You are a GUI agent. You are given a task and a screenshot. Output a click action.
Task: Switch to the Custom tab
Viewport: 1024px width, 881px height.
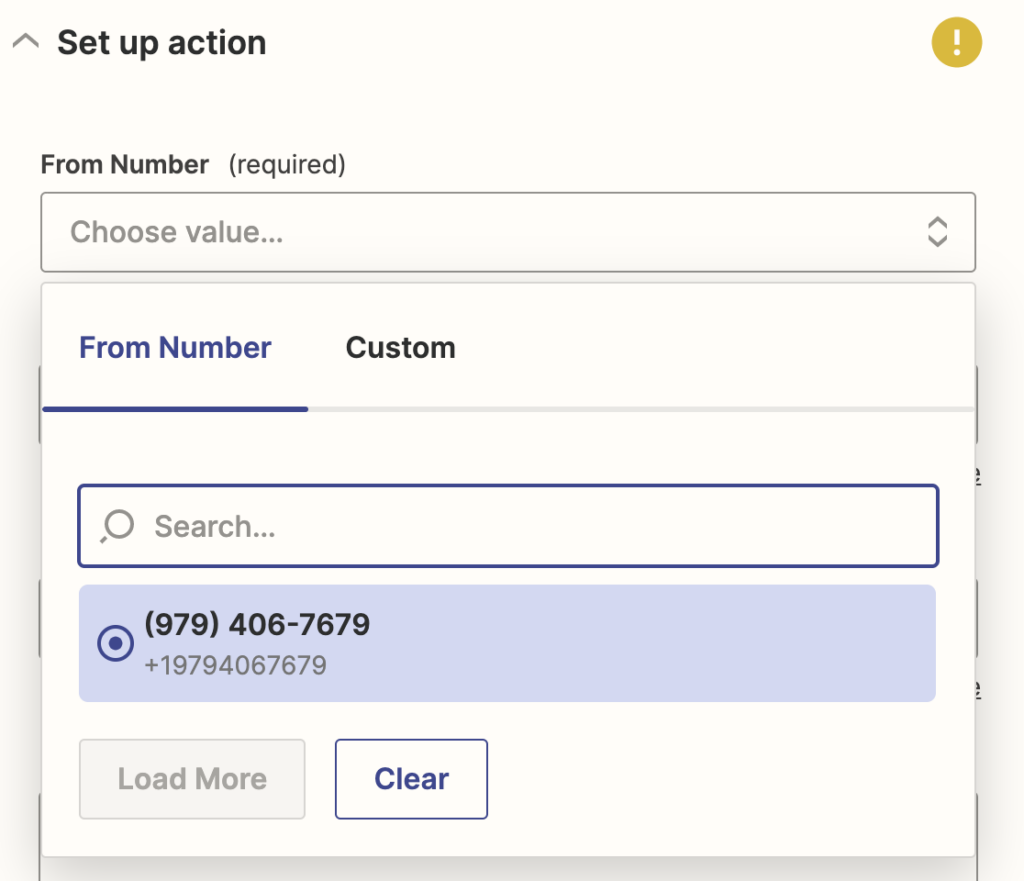400,347
